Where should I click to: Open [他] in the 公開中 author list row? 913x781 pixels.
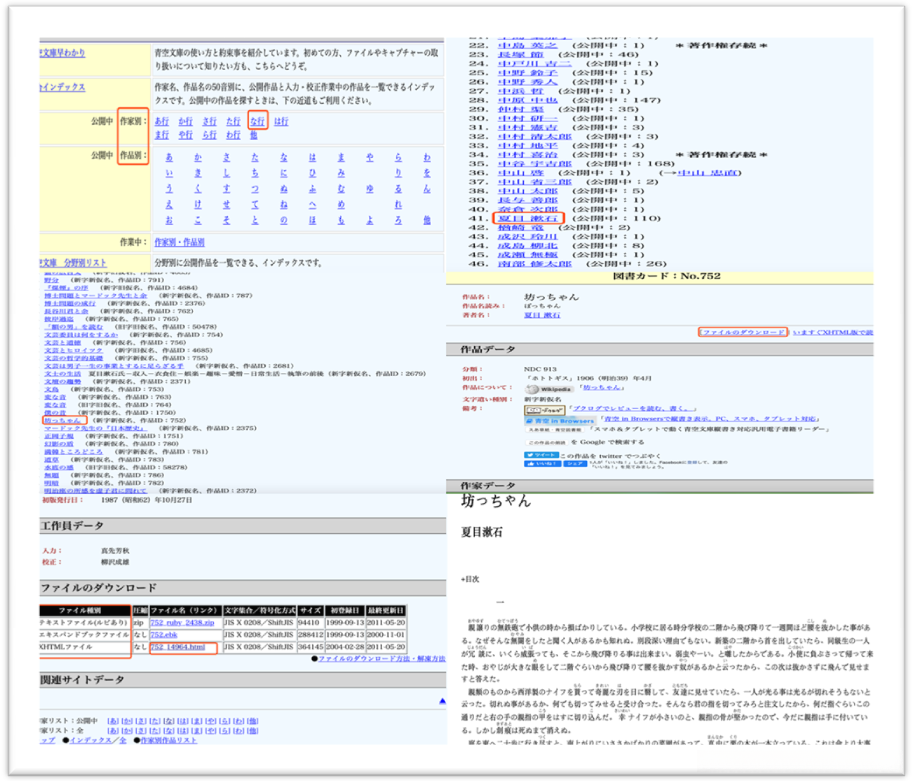(253, 721)
